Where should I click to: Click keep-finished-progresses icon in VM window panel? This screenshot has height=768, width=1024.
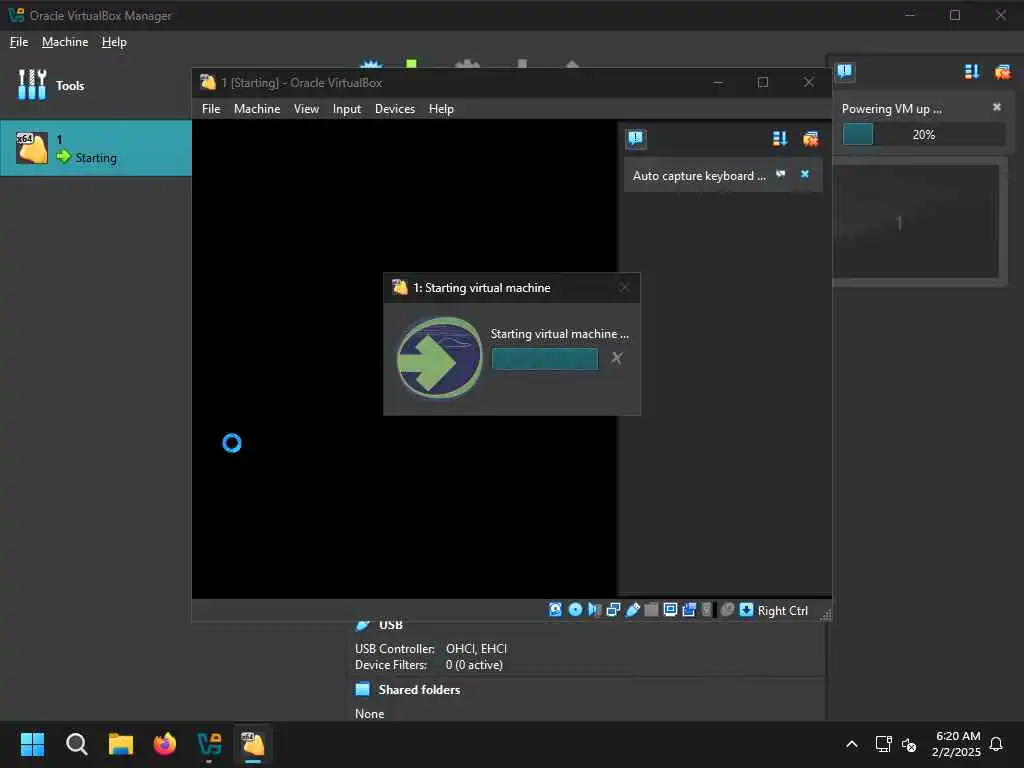coord(780,138)
